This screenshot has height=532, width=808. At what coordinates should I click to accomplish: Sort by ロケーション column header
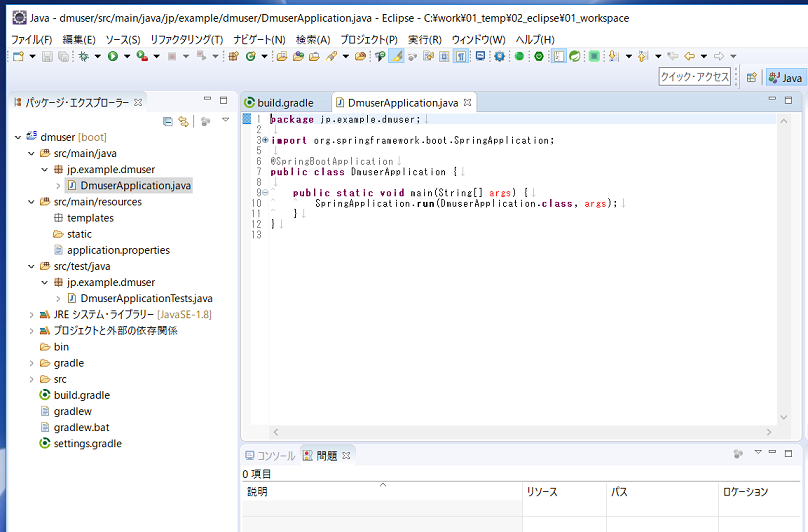point(759,492)
